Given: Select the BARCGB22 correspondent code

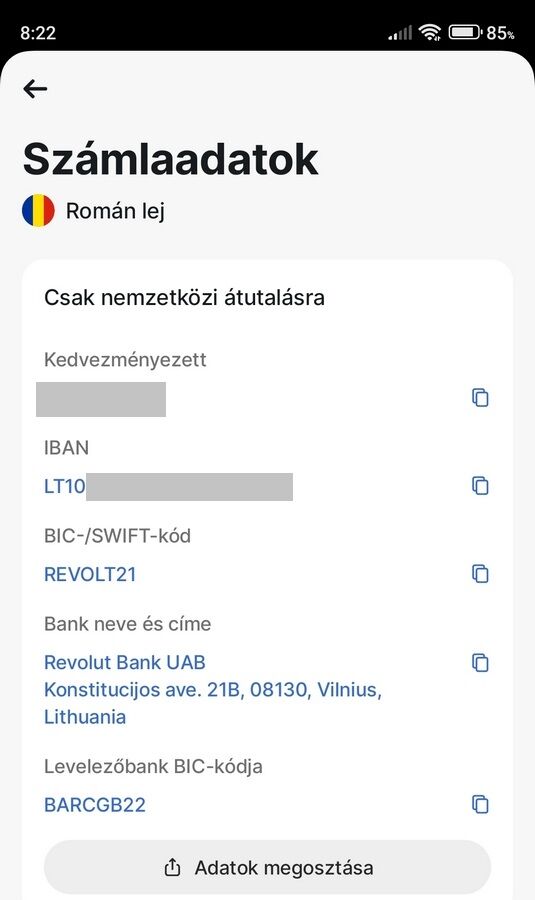Looking at the screenshot, I should tap(95, 805).
